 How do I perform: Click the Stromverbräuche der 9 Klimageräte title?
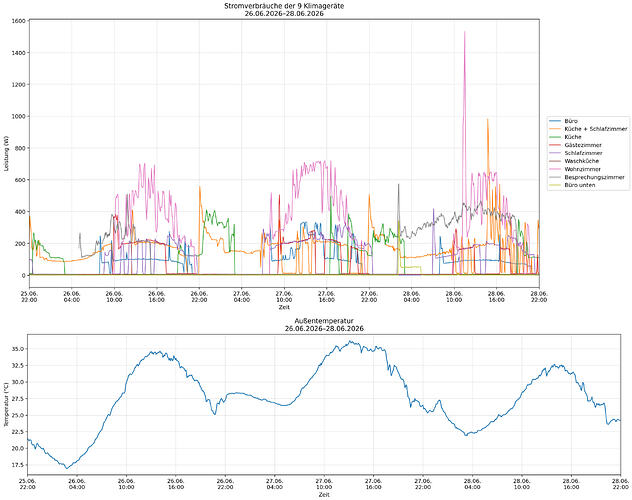(x=284, y=6)
